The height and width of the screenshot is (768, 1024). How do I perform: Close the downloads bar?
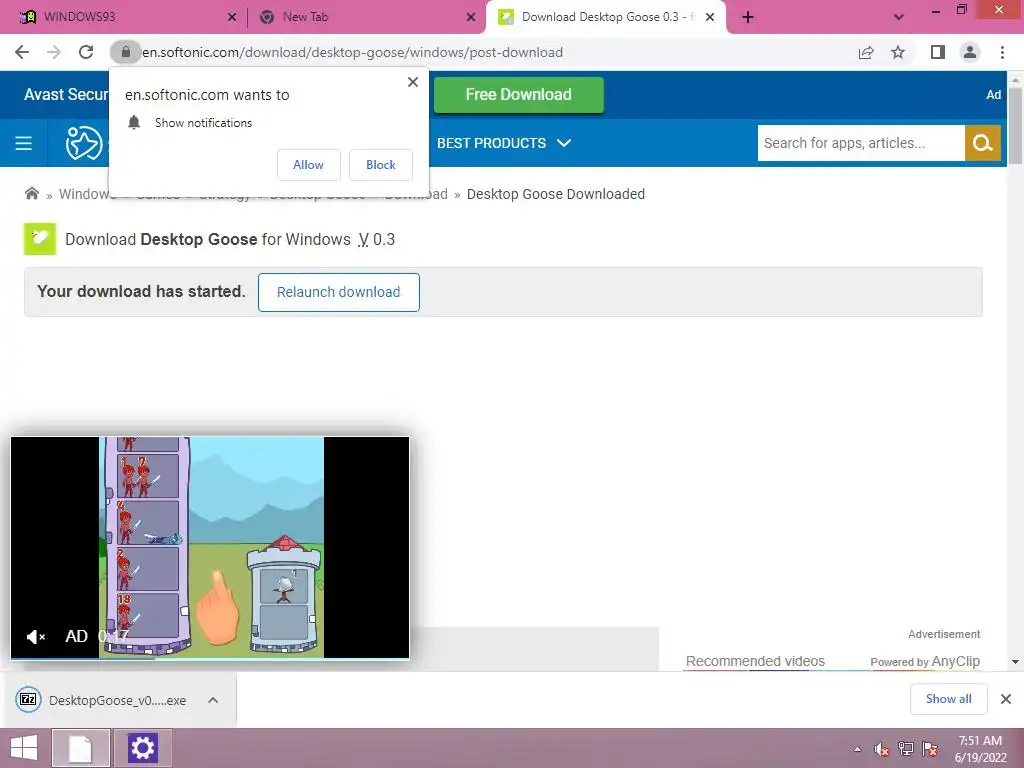tap(1006, 699)
